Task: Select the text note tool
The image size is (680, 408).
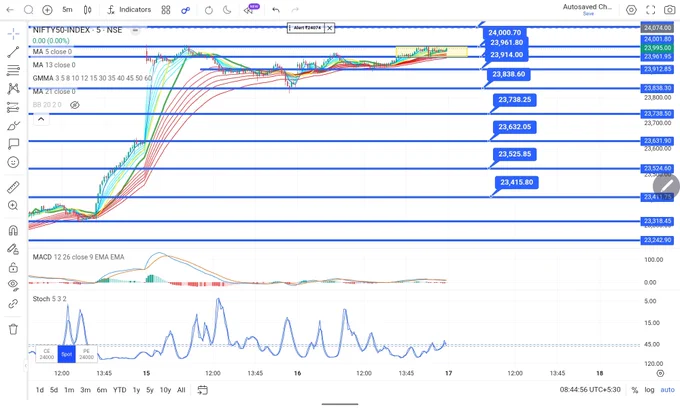Action: pos(13,144)
